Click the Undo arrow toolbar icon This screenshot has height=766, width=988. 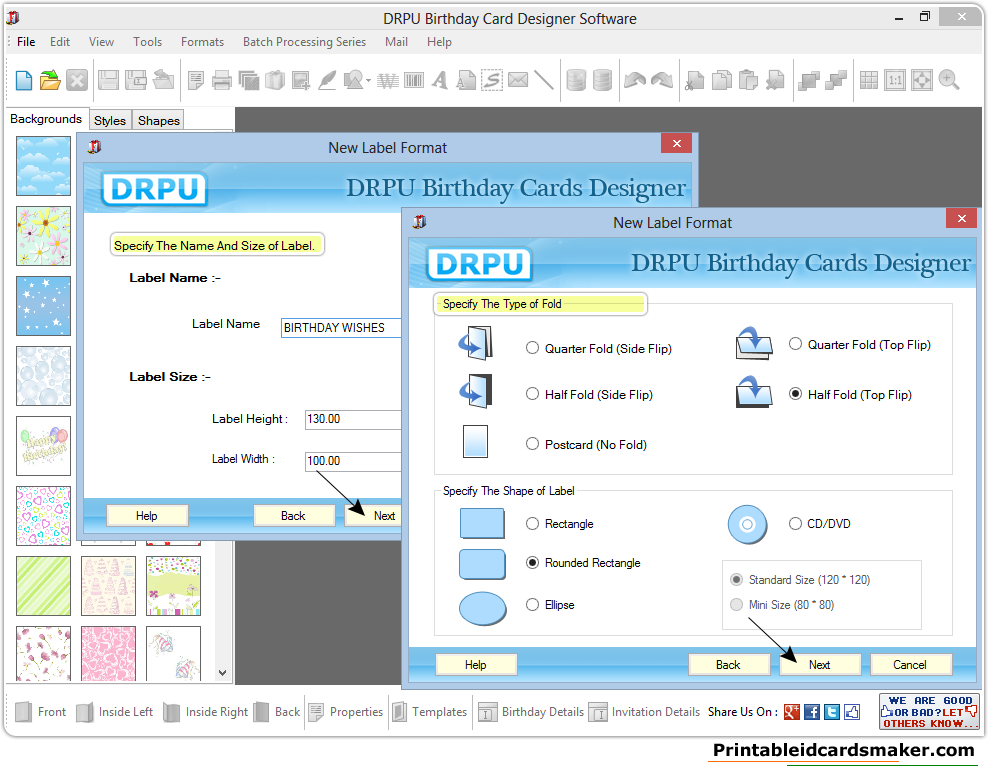pyautogui.click(x=635, y=81)
